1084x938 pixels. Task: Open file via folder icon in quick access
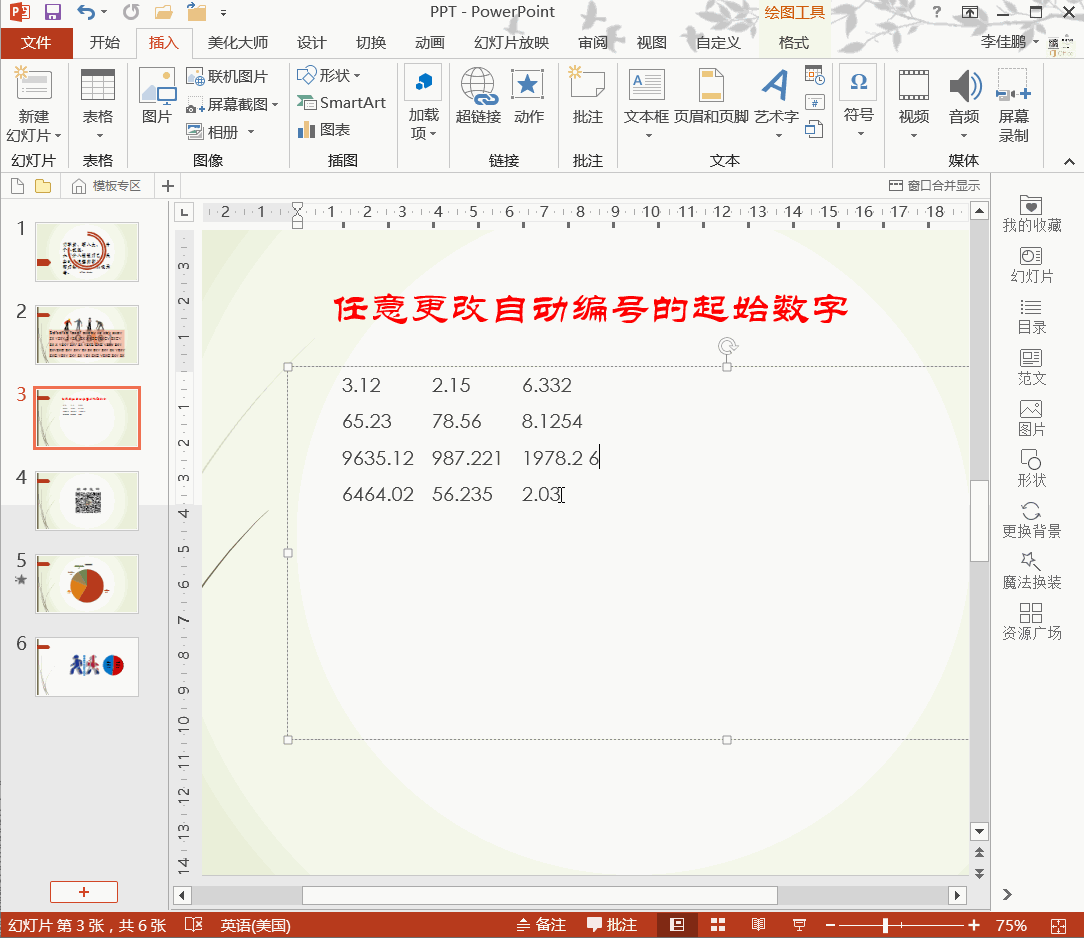click(164, 12)
